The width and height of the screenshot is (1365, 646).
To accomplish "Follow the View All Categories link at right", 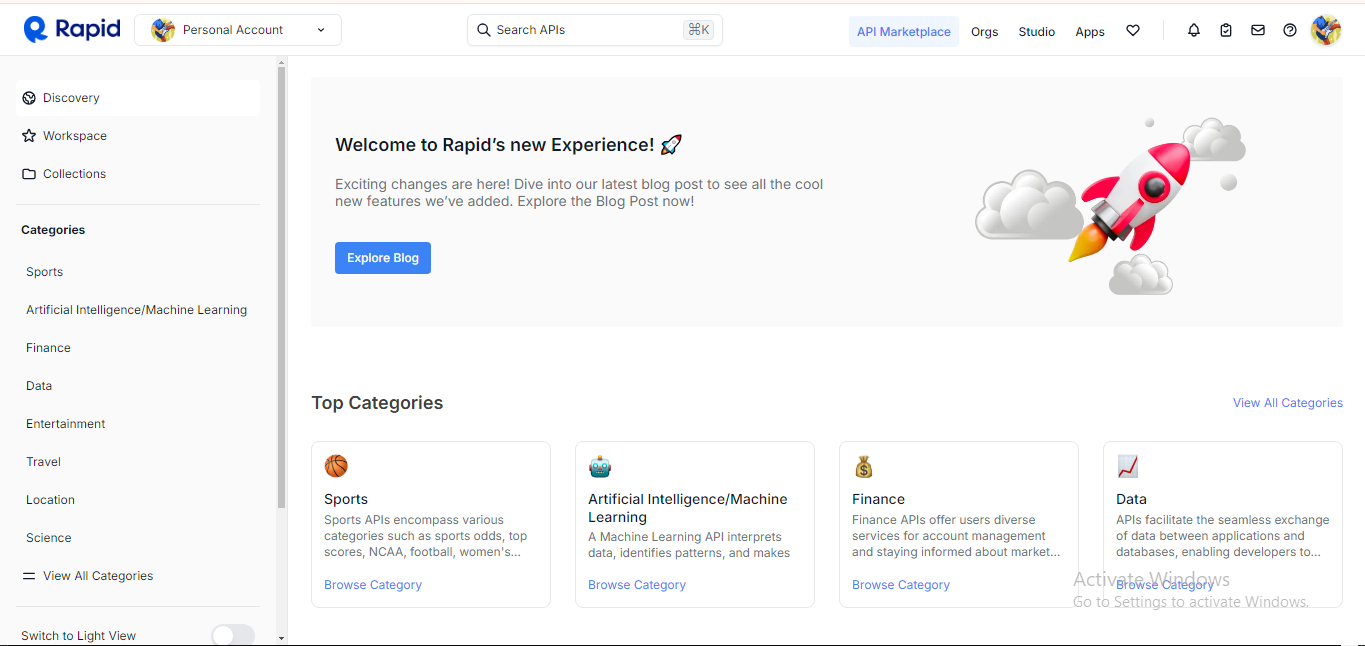I will (1287, 403).
